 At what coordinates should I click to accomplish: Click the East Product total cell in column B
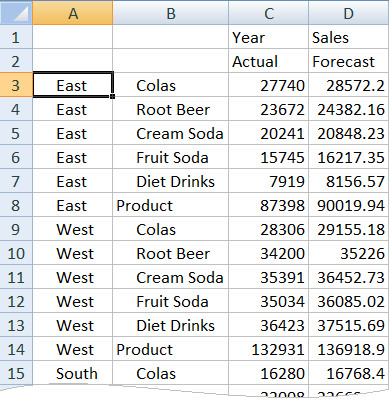[171, 205]
